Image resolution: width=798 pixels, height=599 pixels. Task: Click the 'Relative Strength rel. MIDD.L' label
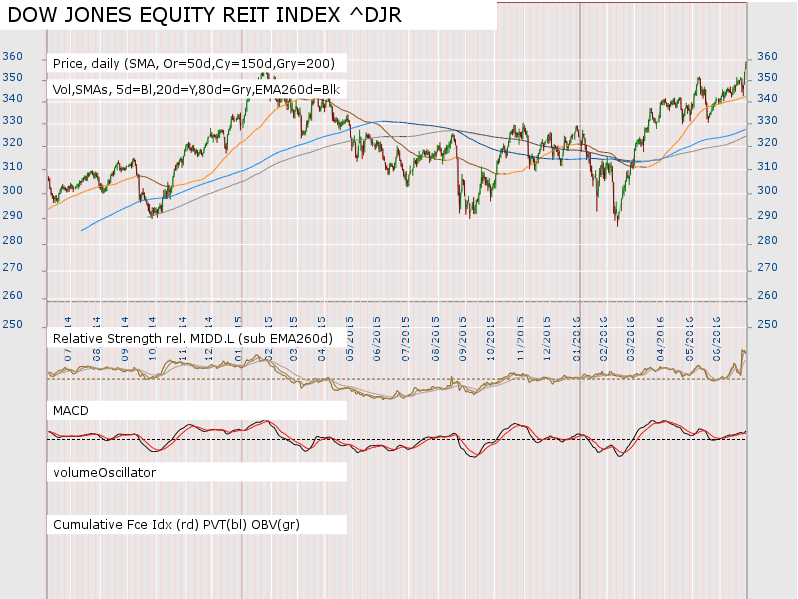point(193,338)
